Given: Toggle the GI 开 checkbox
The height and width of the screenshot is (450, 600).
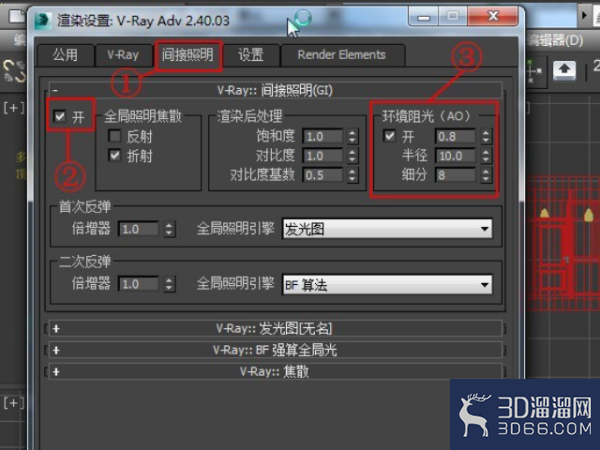Looking at the screenshot, I should click(x=60, y=116).
